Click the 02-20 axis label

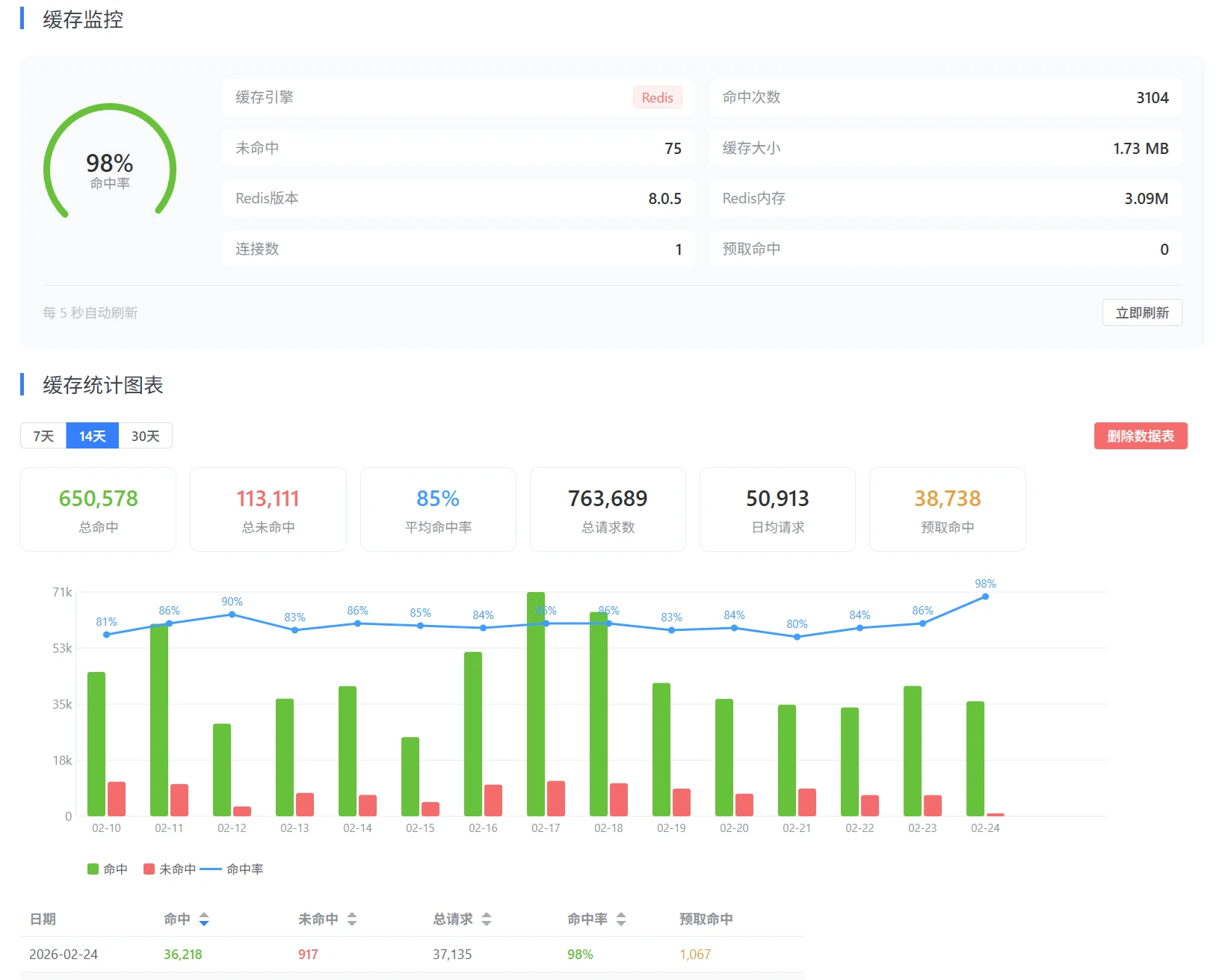(734, 828)
